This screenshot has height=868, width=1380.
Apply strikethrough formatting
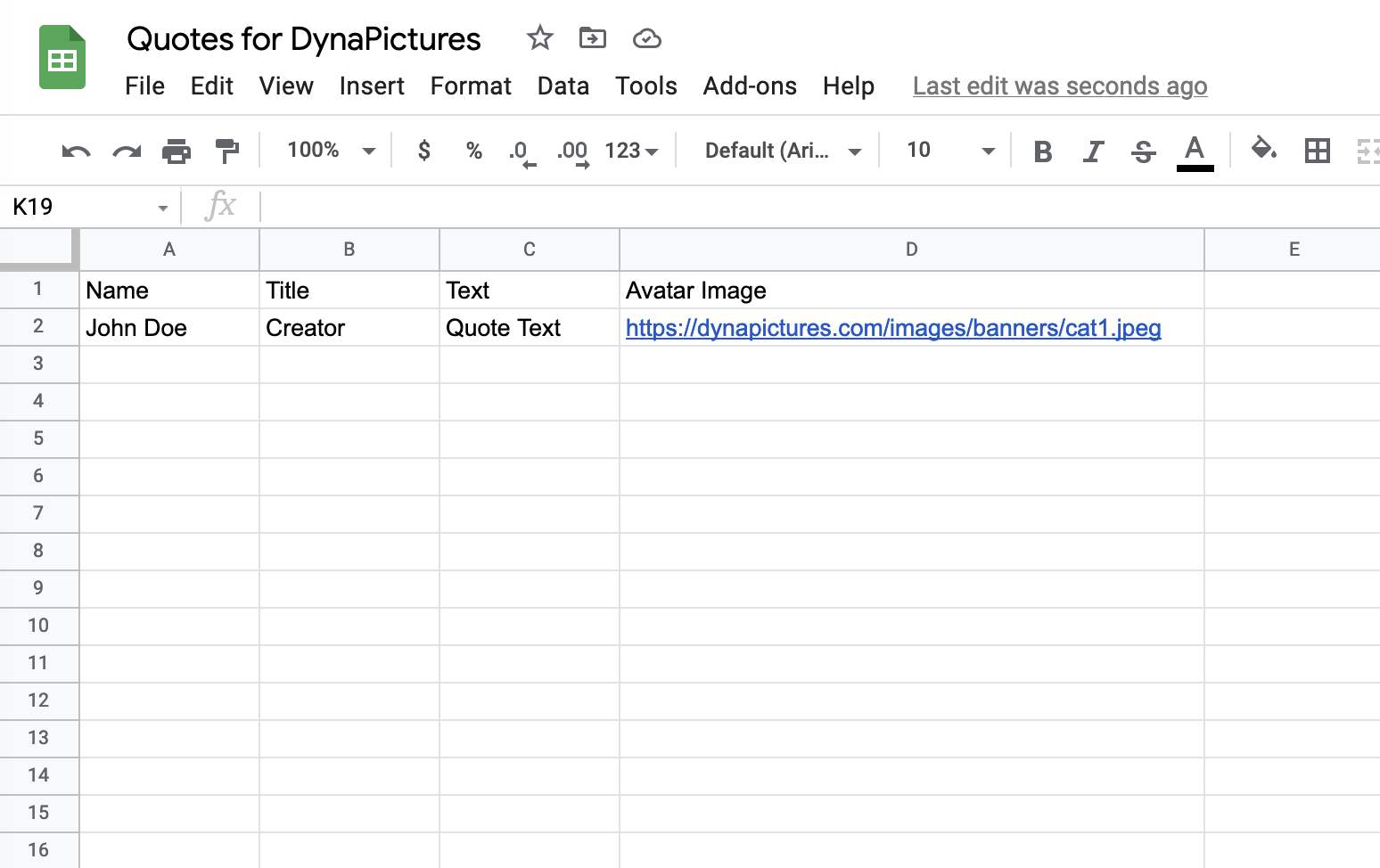(x=1144, y=151)
